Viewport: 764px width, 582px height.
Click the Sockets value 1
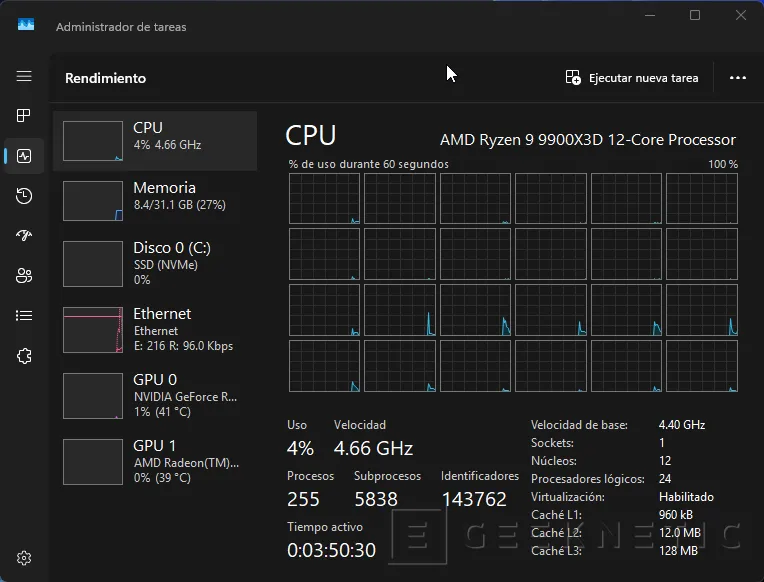[662, 443]
